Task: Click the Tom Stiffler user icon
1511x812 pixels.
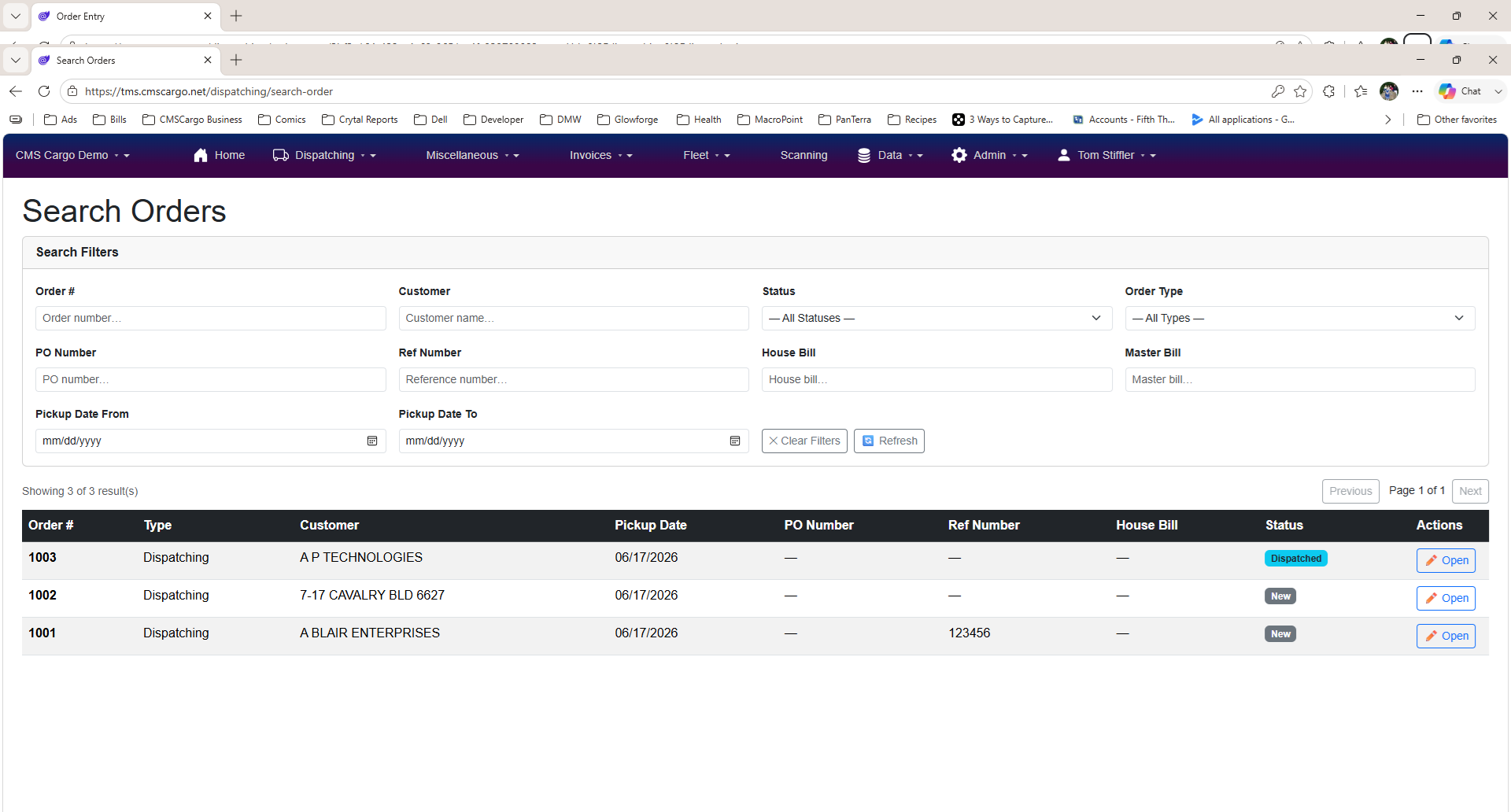Action: tap(1064, 155)
